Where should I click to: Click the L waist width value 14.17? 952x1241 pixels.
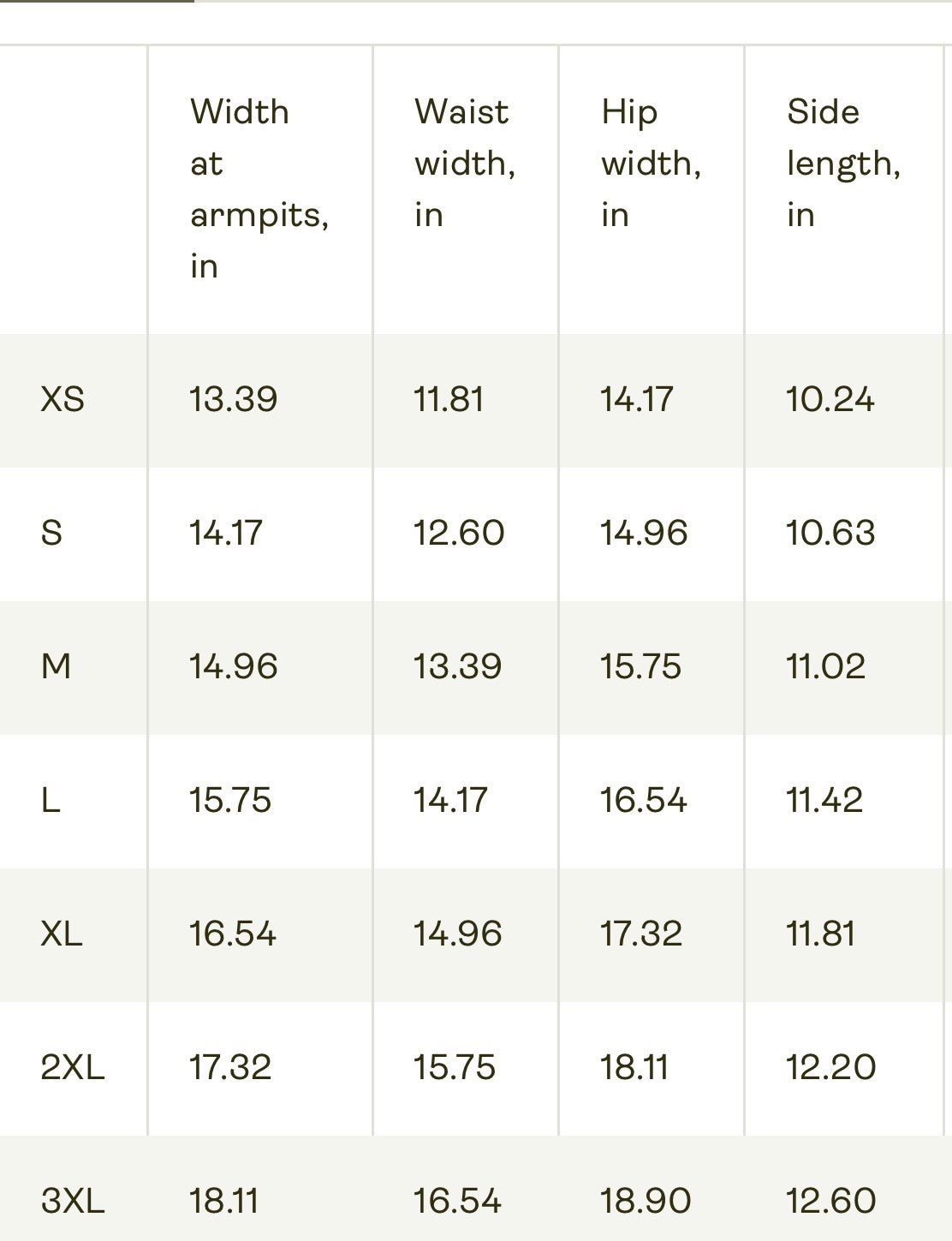pyautogui.click(x=450, y=800)
